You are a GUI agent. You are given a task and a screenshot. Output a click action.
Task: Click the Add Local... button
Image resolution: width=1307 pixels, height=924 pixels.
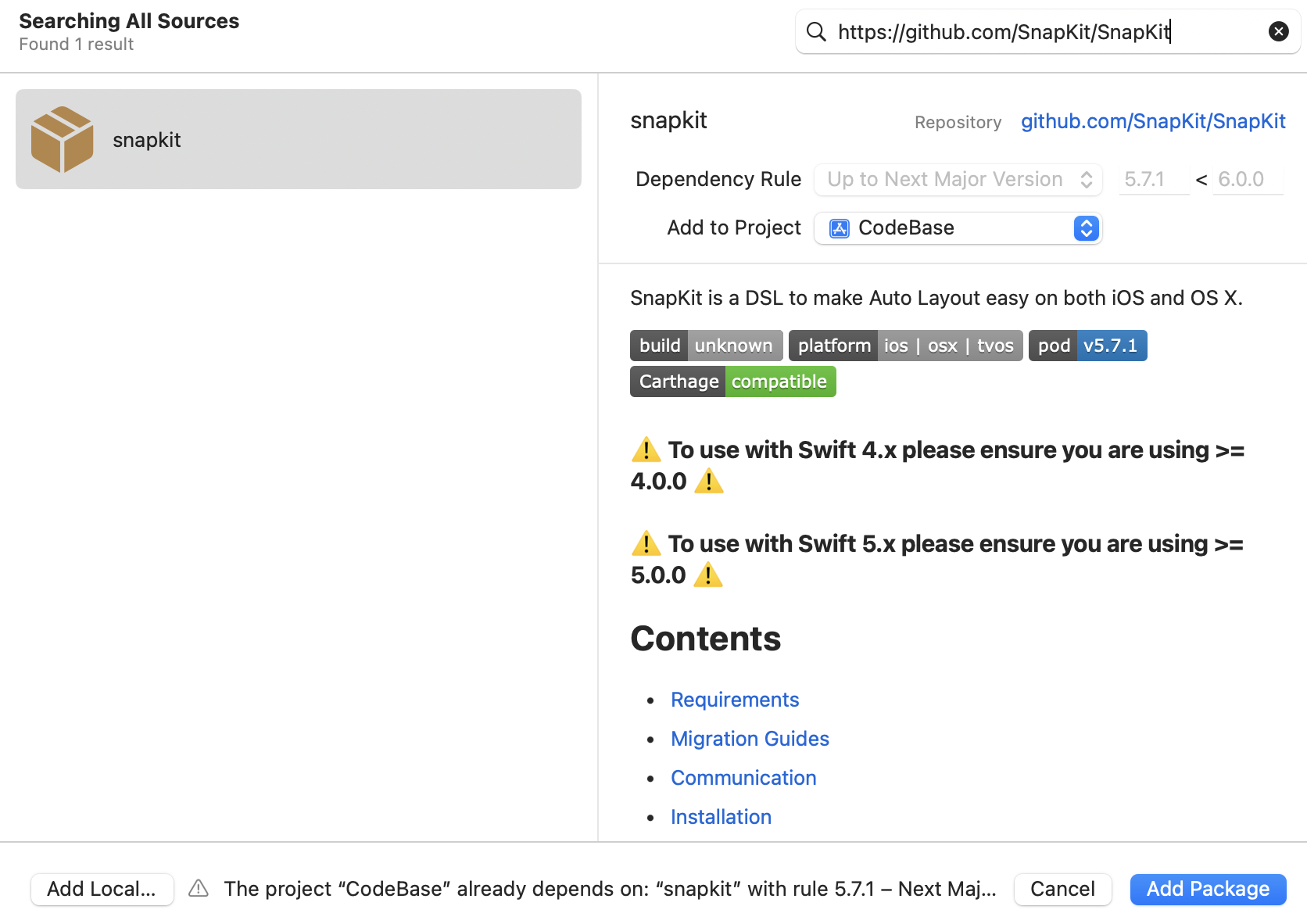click(x=102, y=889)
